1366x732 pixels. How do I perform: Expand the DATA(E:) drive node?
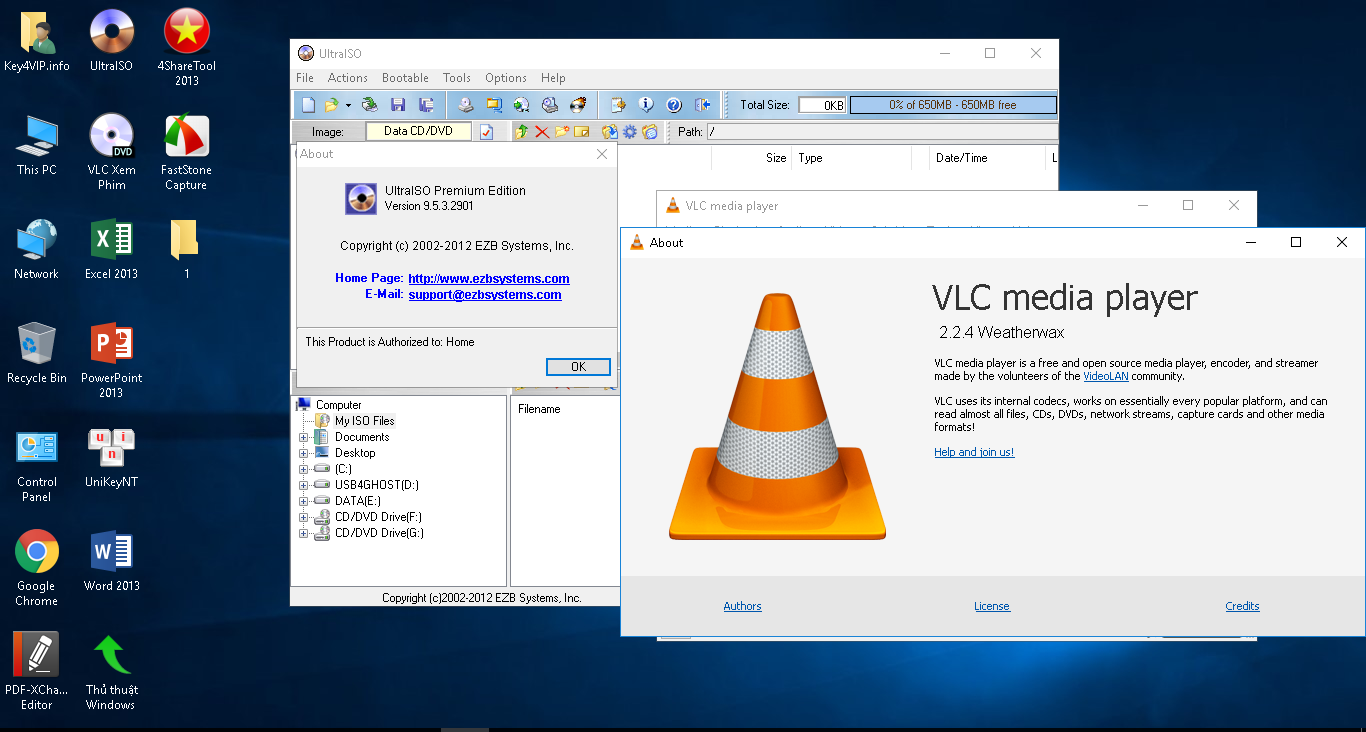tap(304, 501)
